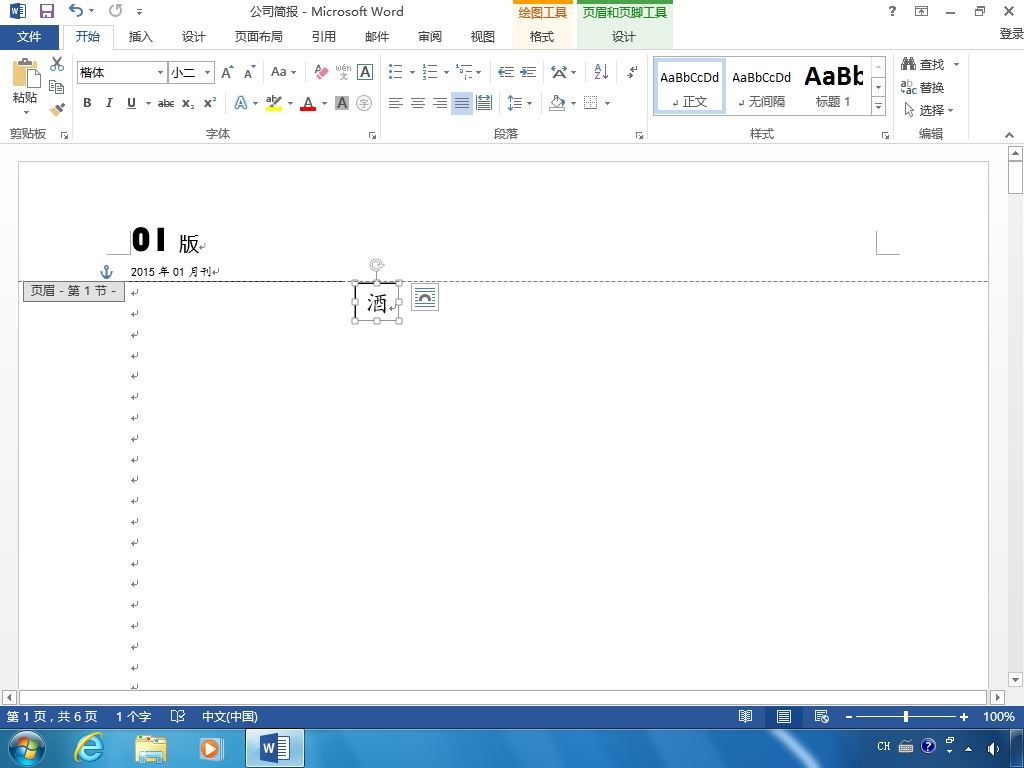Screen dimensions: 1024x768
Task: Apply character shading icon
Action: click(x=342, y=103)
